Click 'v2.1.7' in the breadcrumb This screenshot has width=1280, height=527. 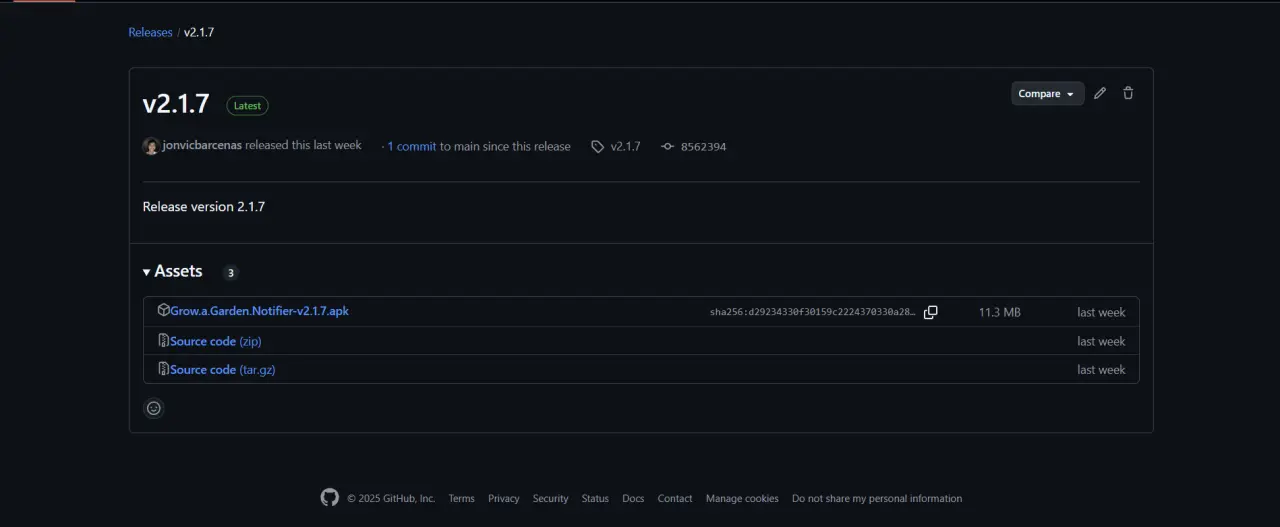[x=199, y=32]
